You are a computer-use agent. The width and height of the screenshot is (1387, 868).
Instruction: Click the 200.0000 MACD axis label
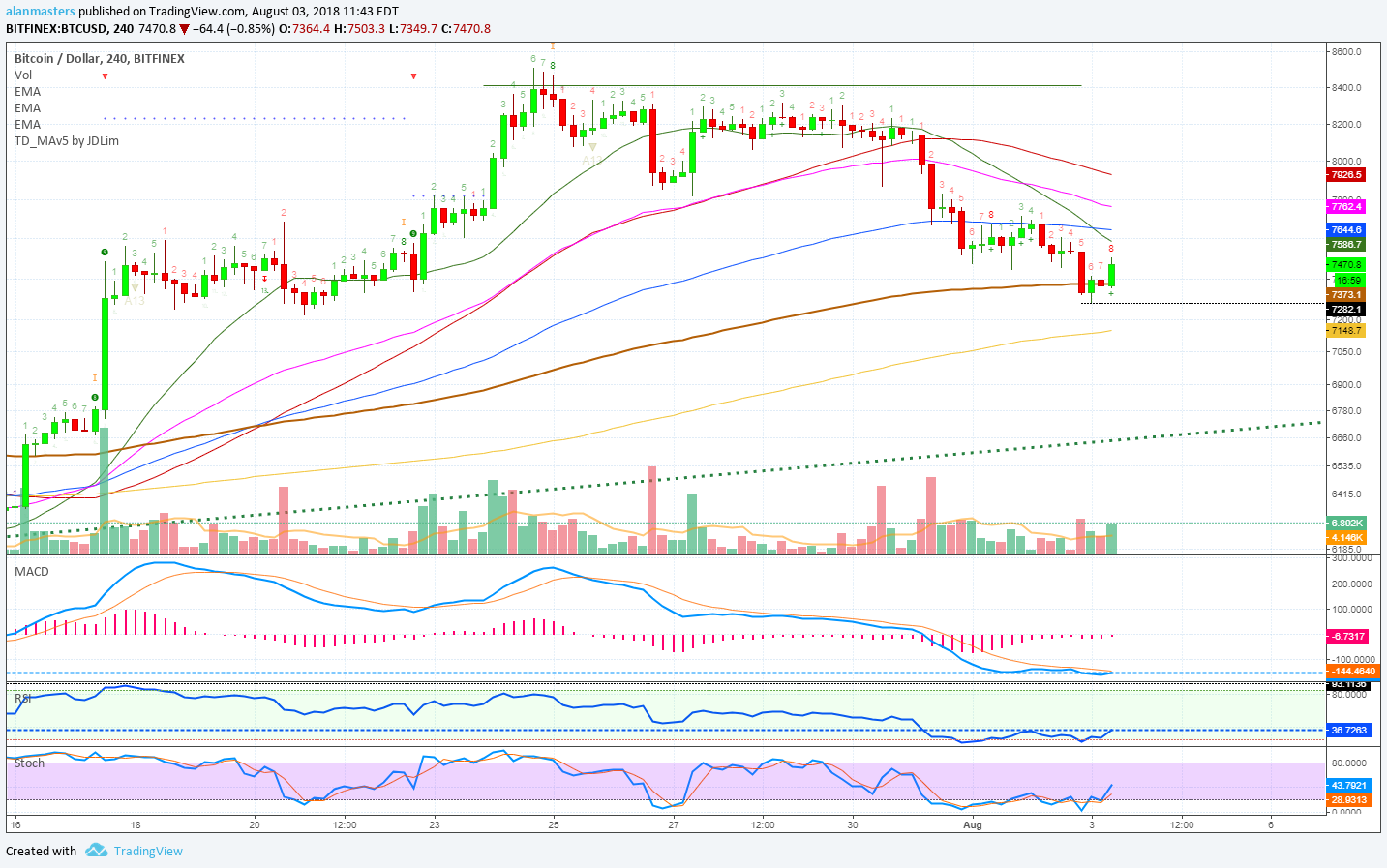1353,584
